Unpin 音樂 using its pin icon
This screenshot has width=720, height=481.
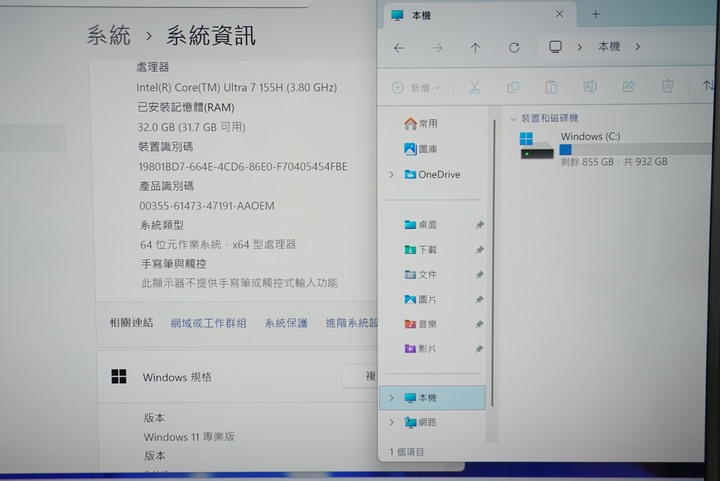(479, 324)
